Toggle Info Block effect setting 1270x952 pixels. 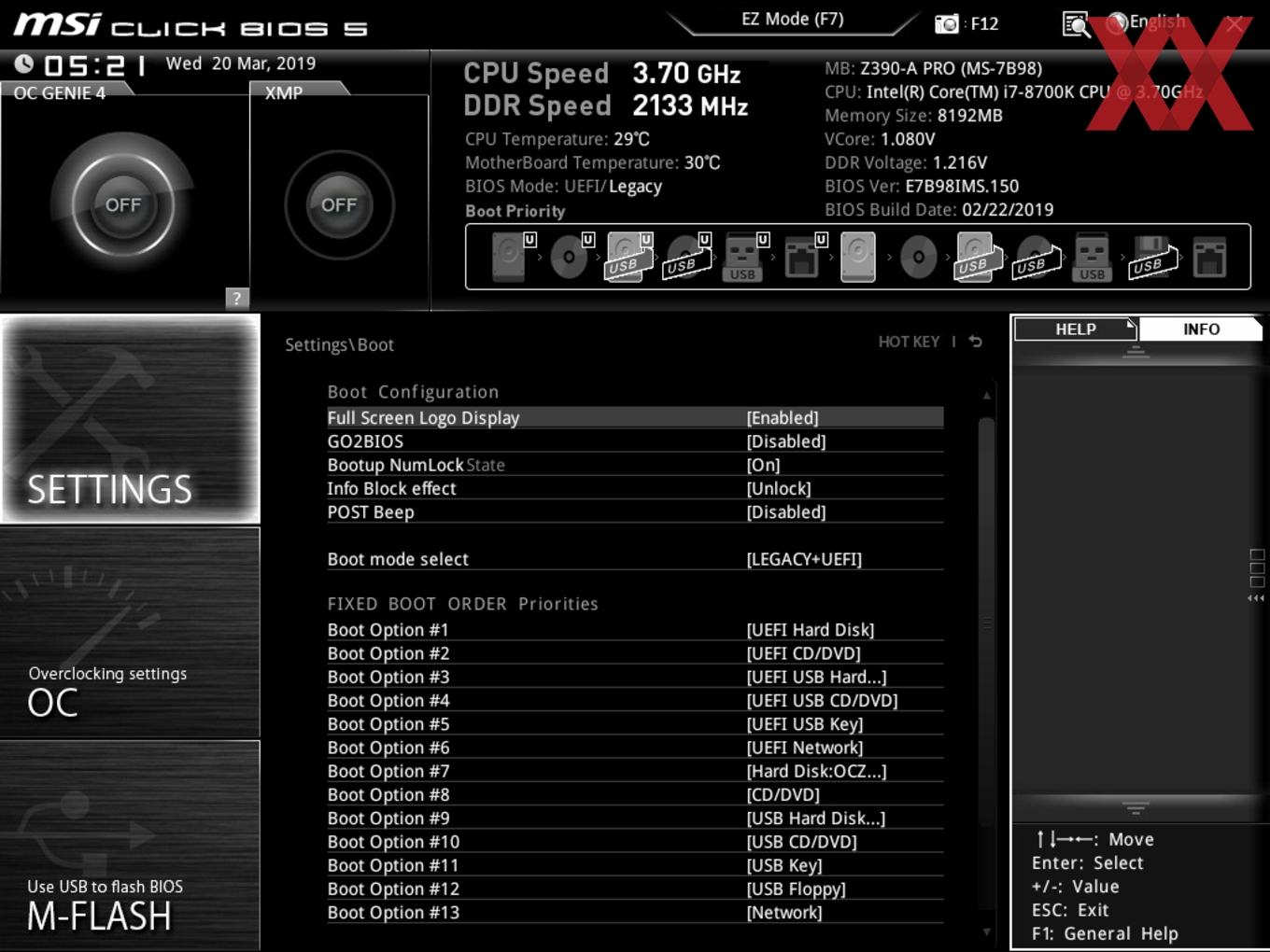pos(635,488)
